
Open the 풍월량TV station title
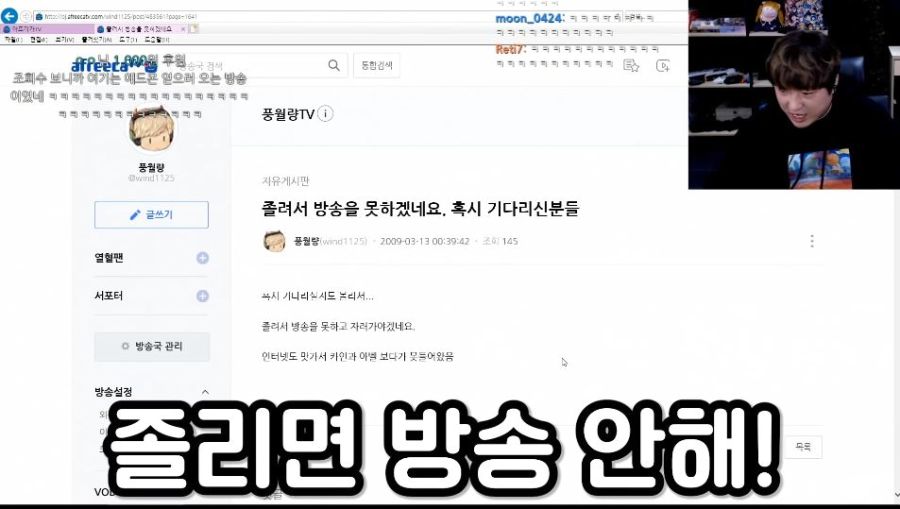coord(288,114)
